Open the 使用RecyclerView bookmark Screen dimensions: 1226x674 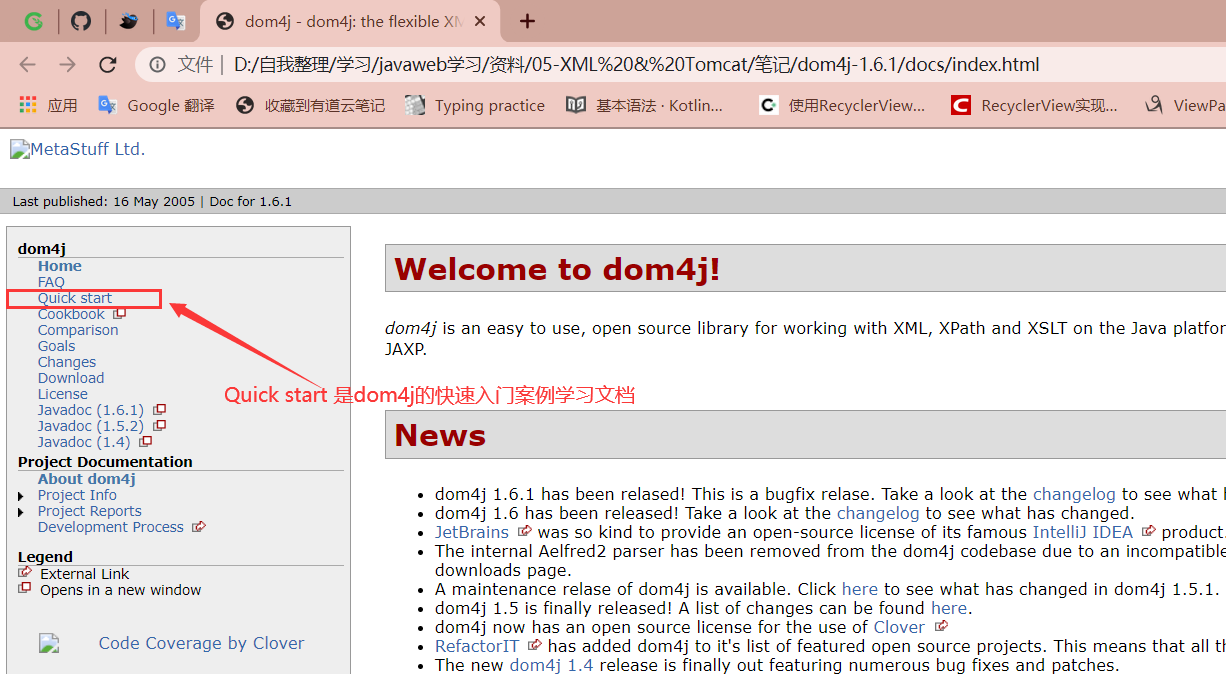pyautogui.click(x=842, y=105)
